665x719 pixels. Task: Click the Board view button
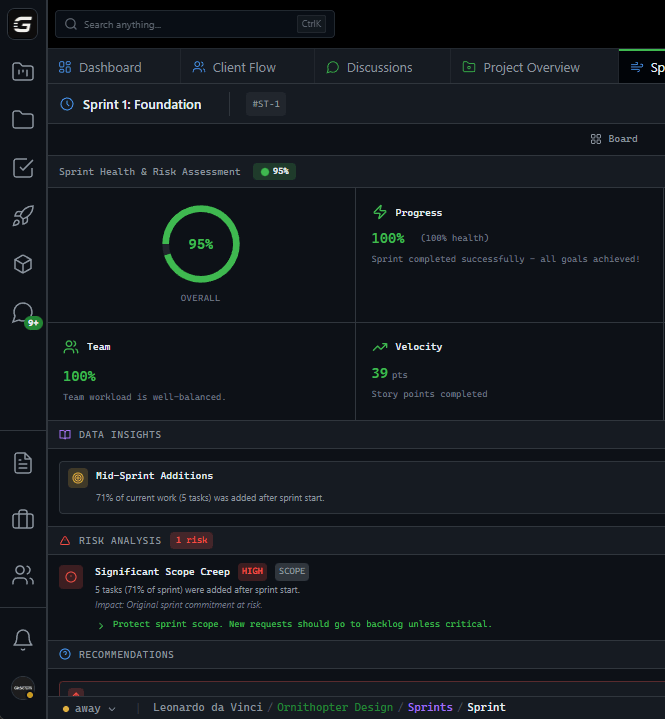click(614, 139)
